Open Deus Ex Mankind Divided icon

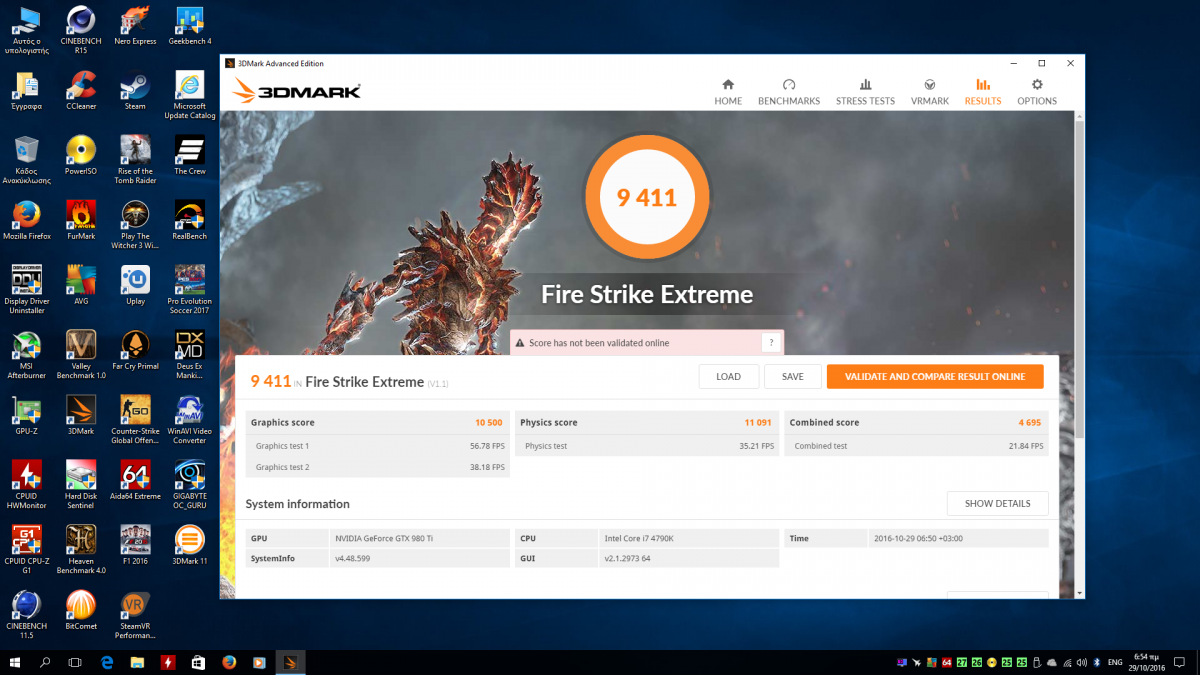(190, 355)
